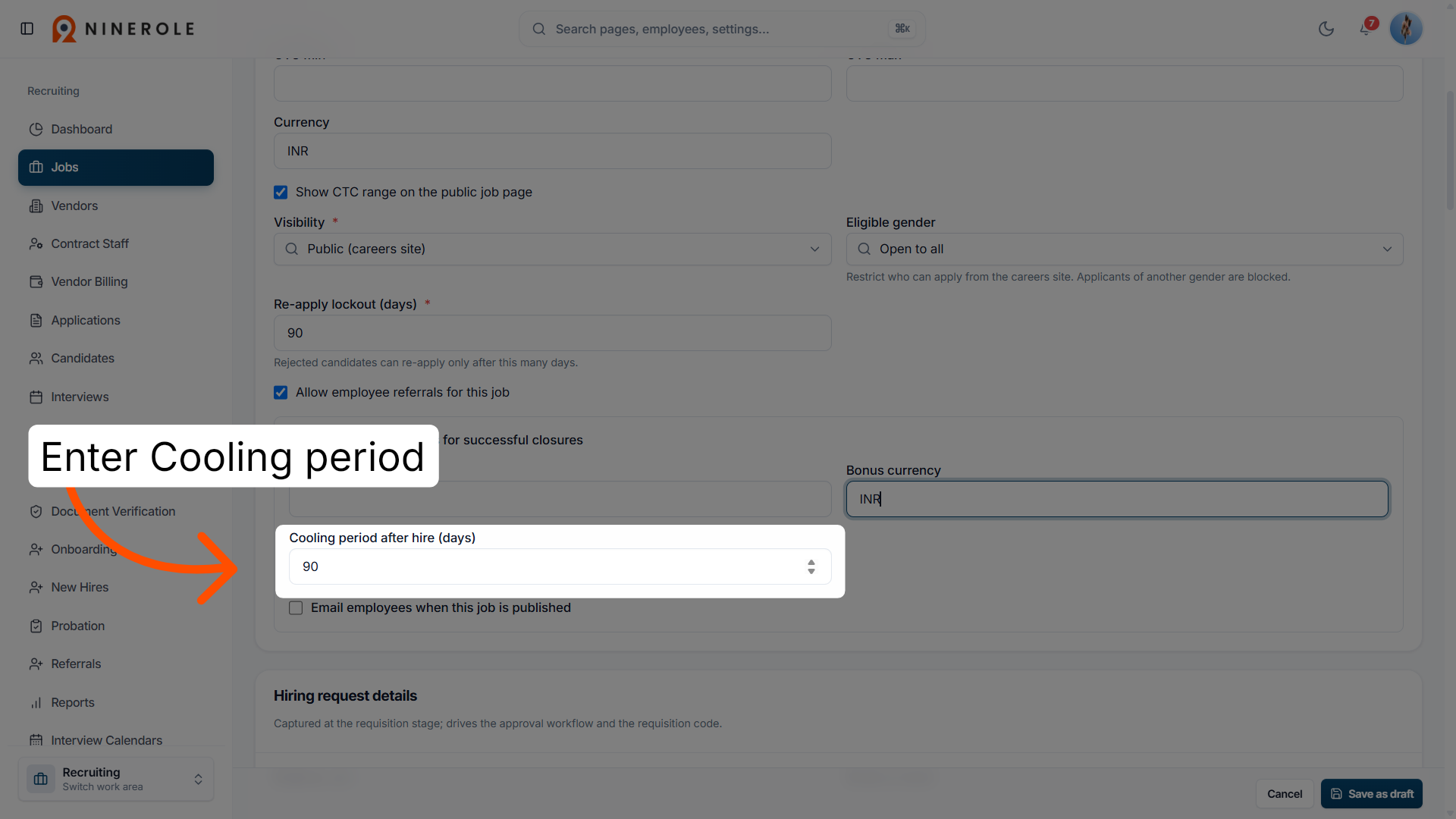Click Save as draft
This screenshot has width=1456, height=819.
click(1371, 794)
